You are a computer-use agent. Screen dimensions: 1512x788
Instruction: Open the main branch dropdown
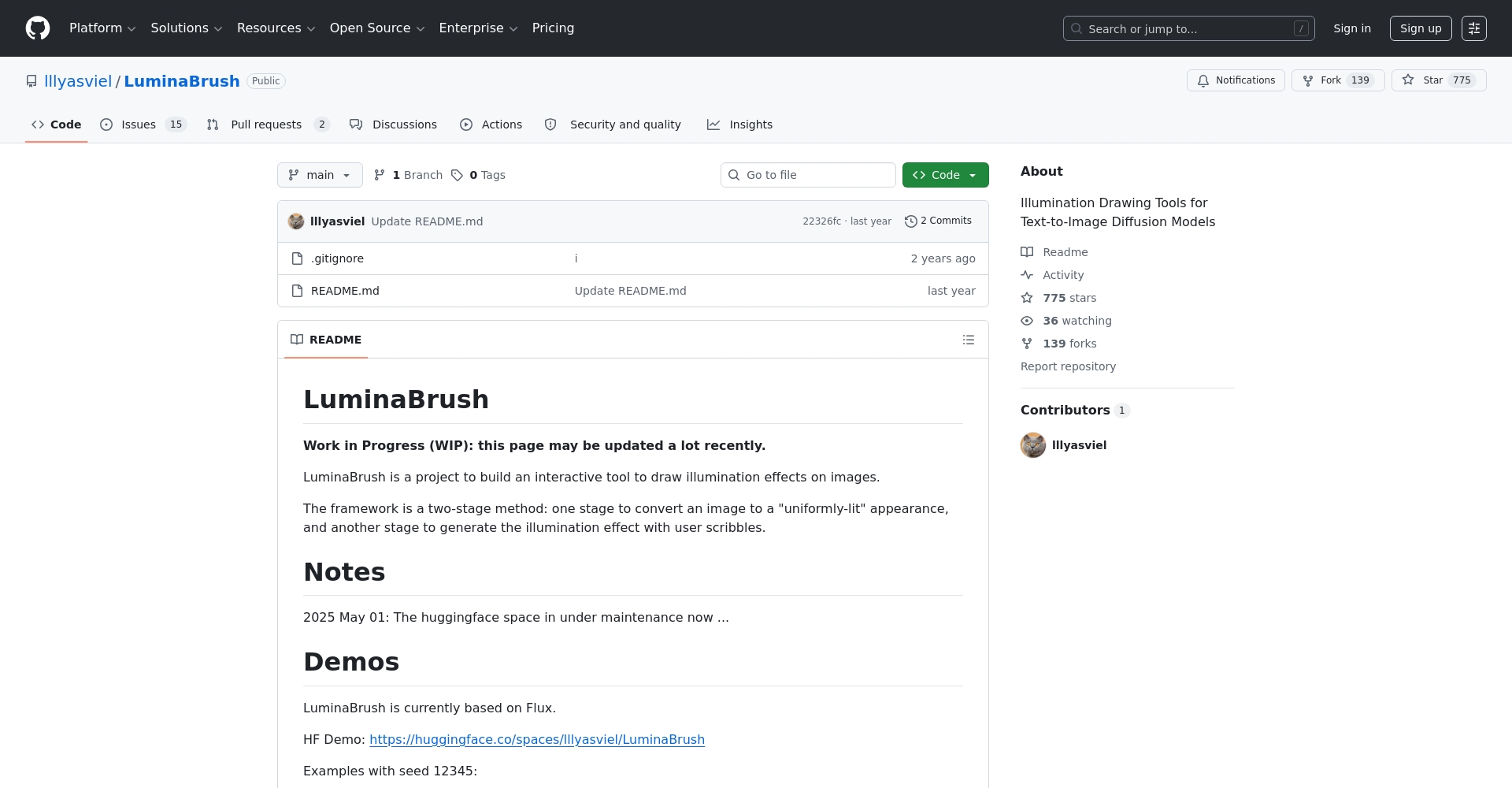click(320, 175)
